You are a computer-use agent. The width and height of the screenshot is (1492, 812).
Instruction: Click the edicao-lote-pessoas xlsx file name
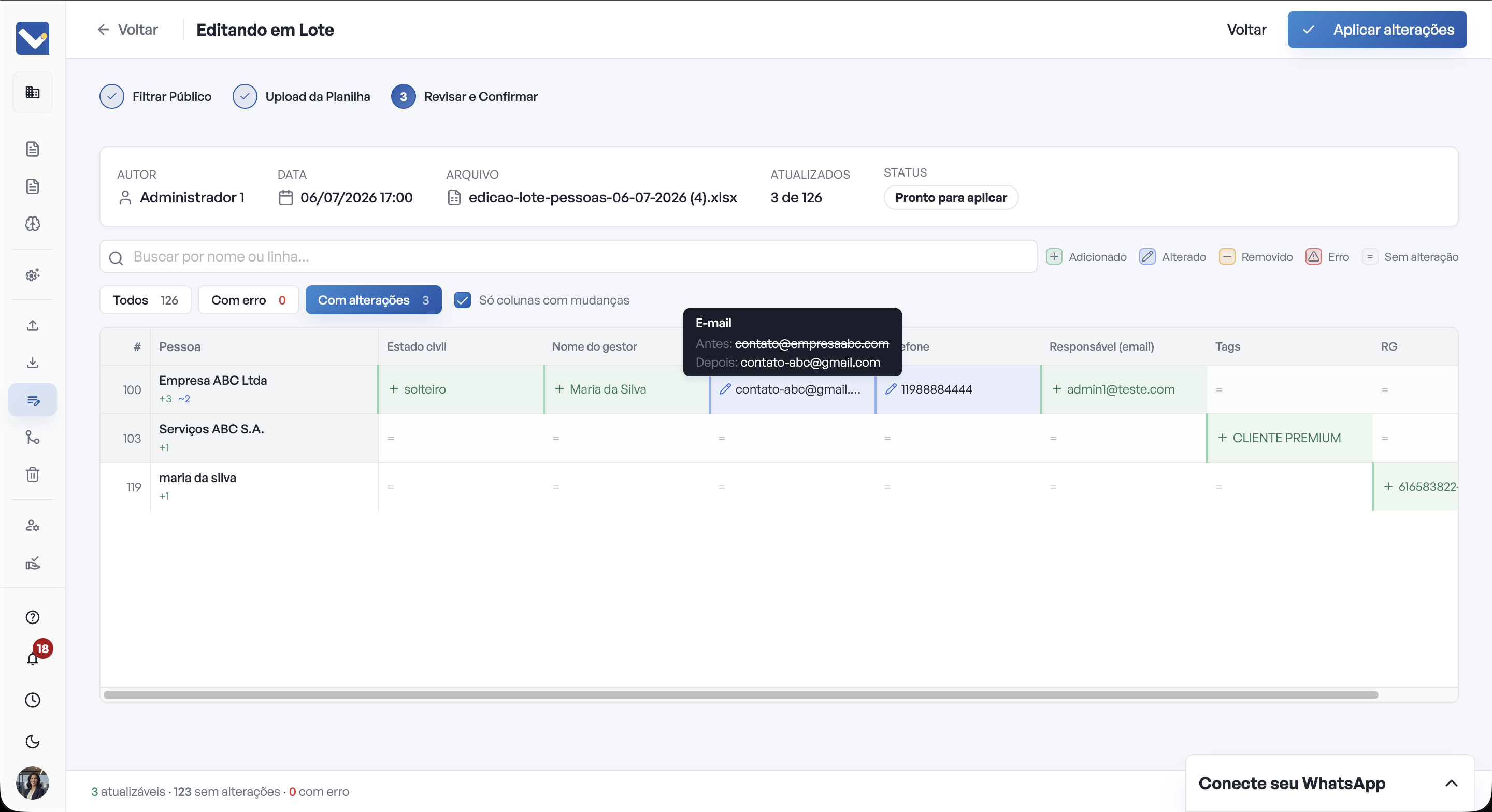tap(602, 197)
